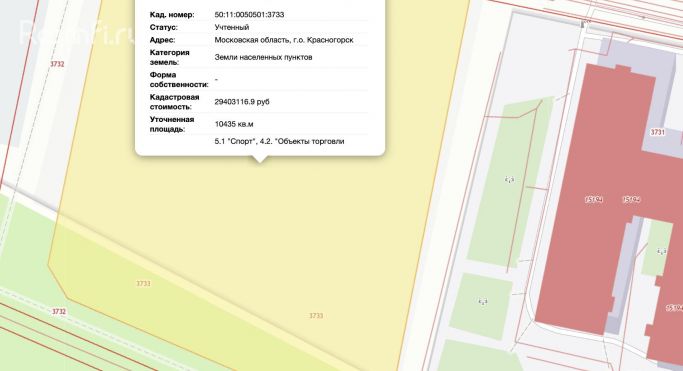Click the popup's pointer arrow tip
This screenshot has width=683, height=371.
[260, 162]
